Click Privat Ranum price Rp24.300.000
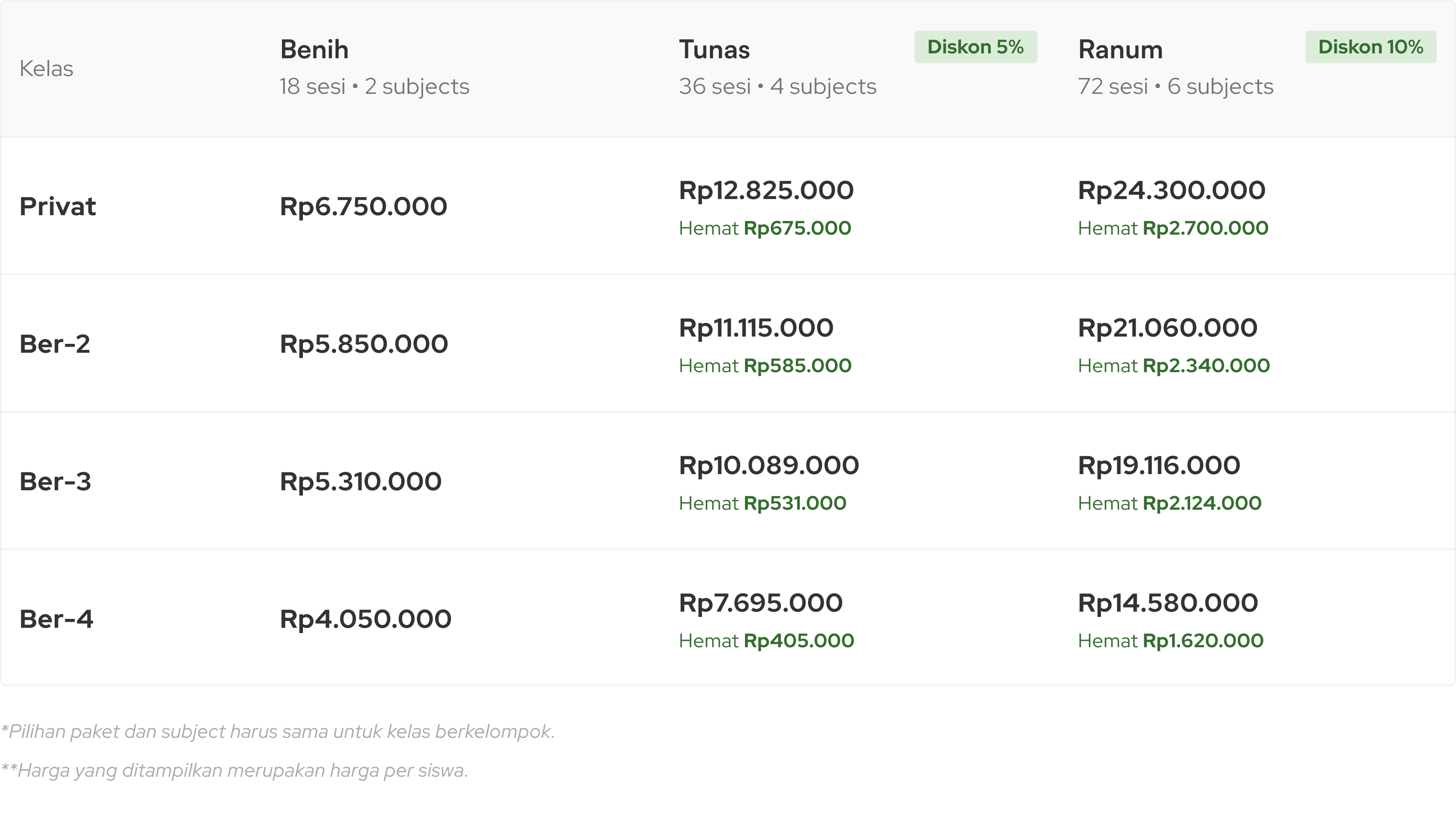Screen dimensions: 1456x822 click(x=1171, y=191)
